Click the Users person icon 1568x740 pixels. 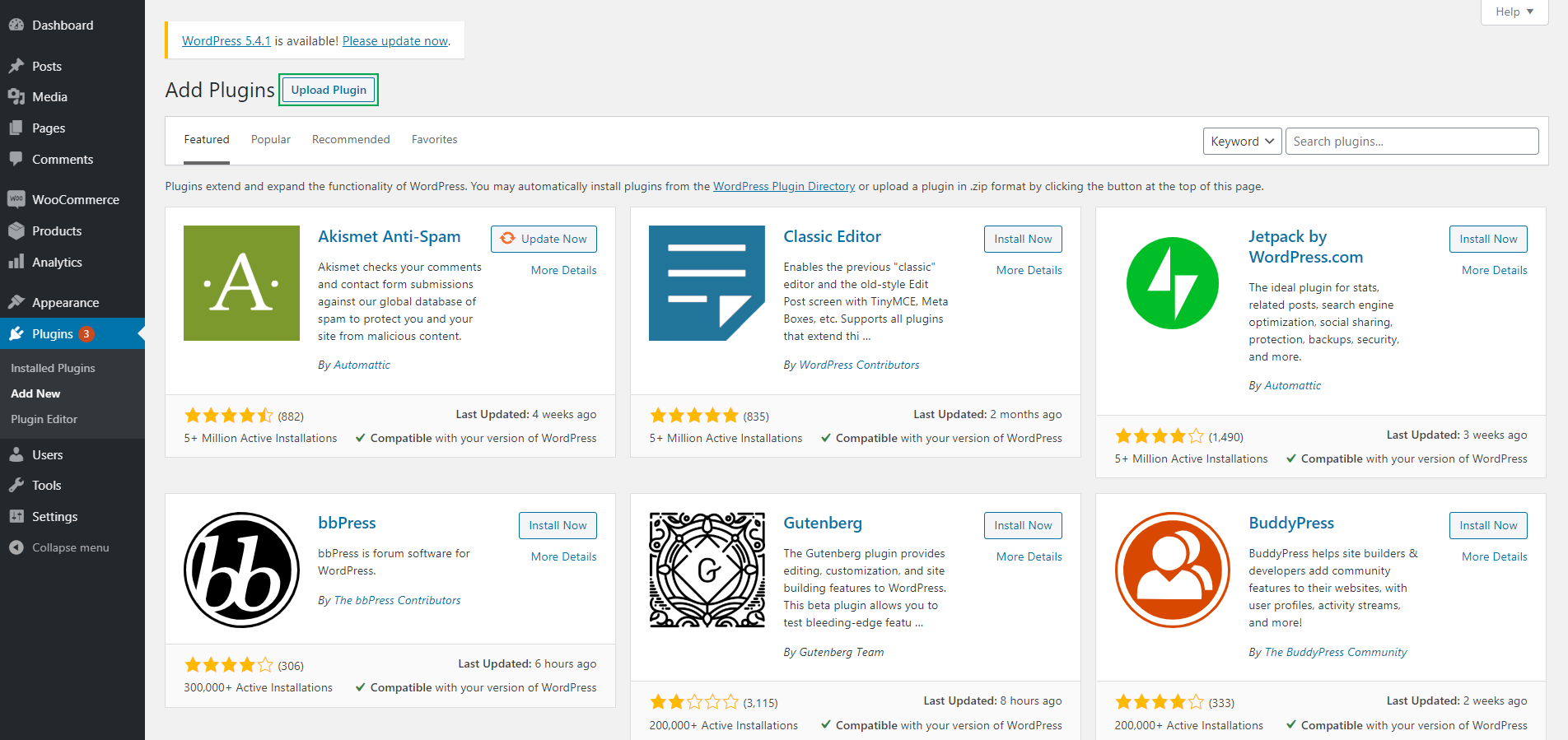coord(16,454)
